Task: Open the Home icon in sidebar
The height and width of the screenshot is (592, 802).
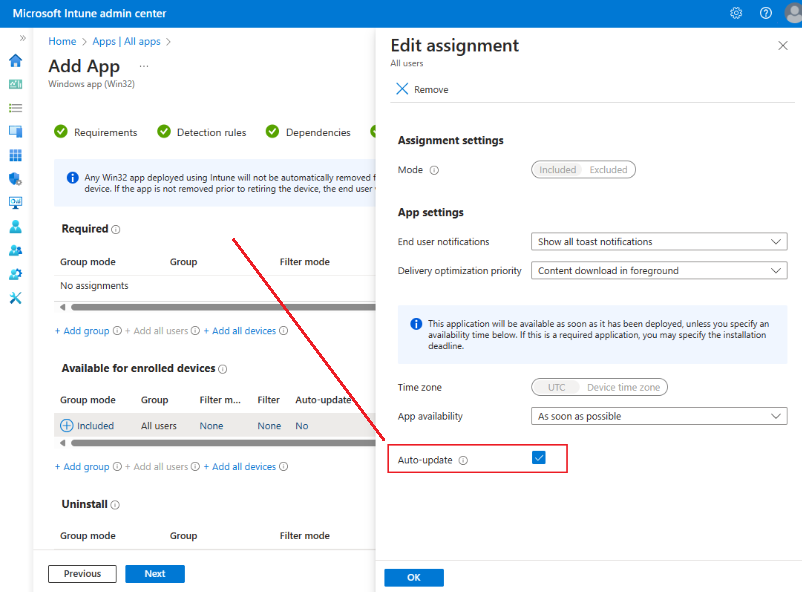Action: coord(15,60)
